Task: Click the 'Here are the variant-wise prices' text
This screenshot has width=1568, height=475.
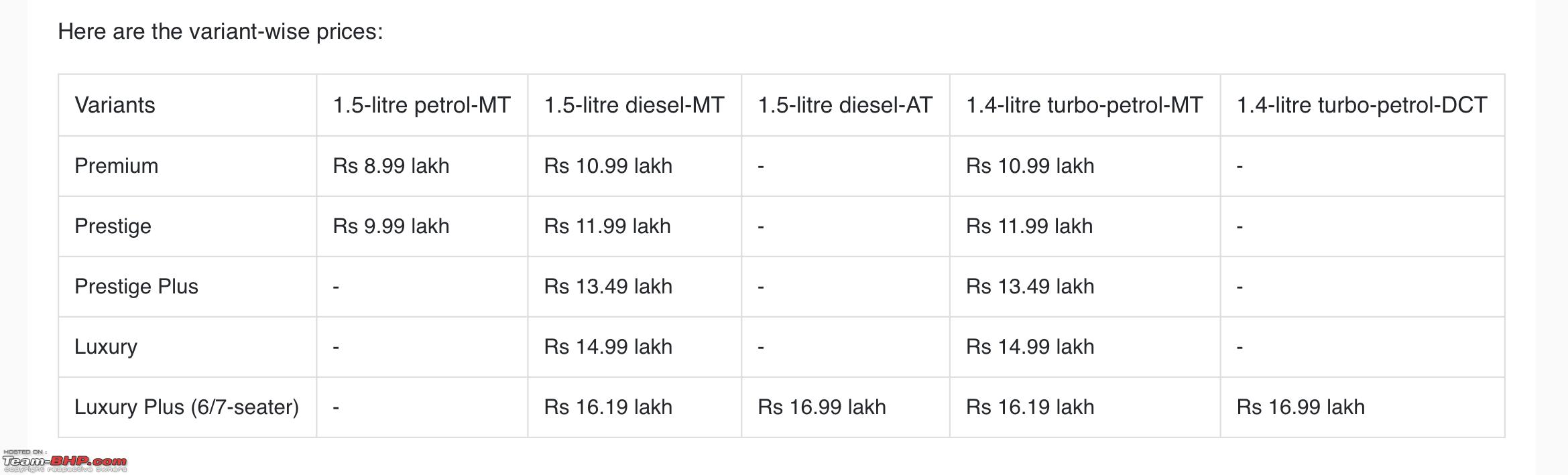Action: [x=221, y=31]
